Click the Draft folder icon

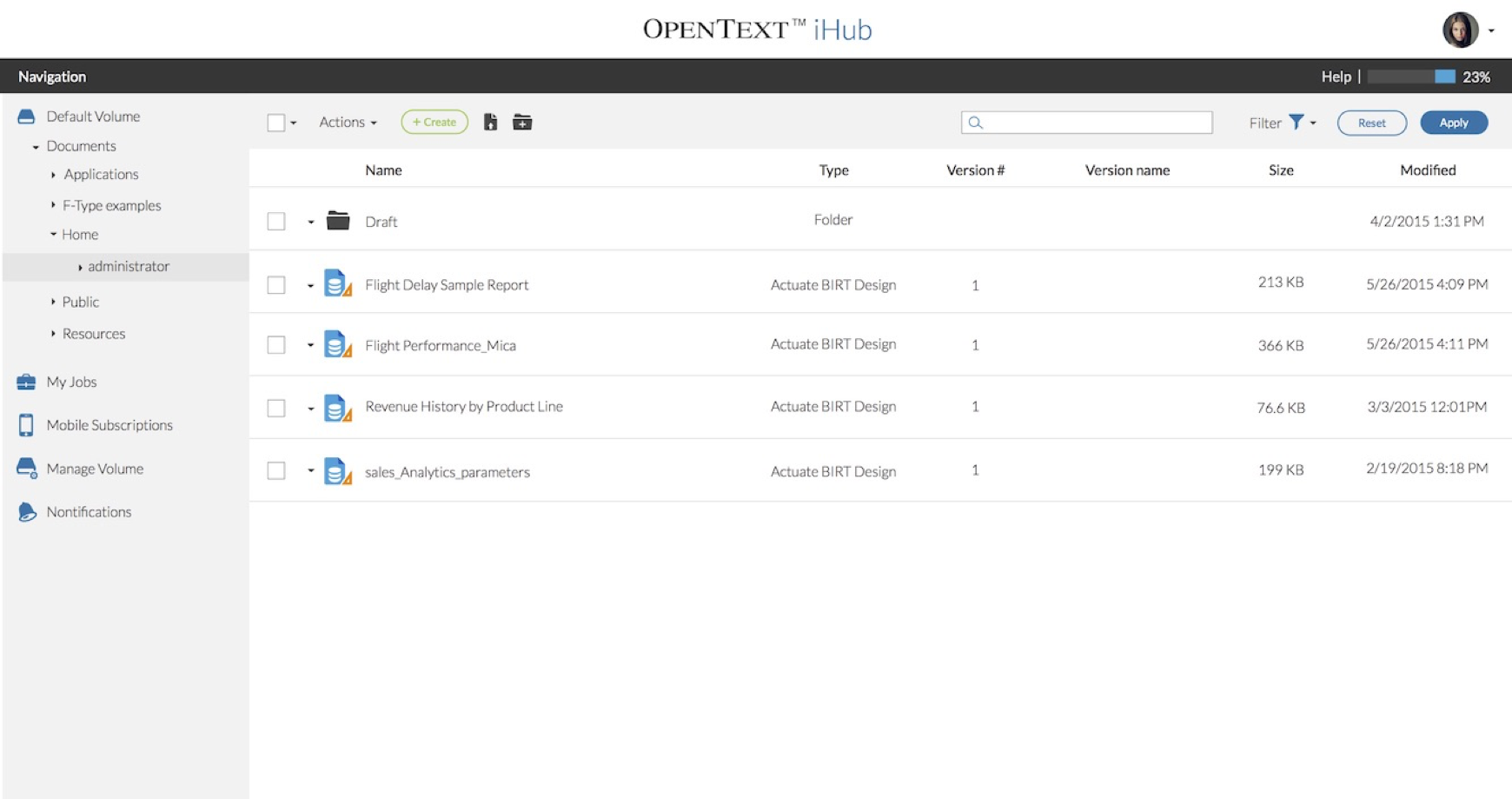(338, 221)
